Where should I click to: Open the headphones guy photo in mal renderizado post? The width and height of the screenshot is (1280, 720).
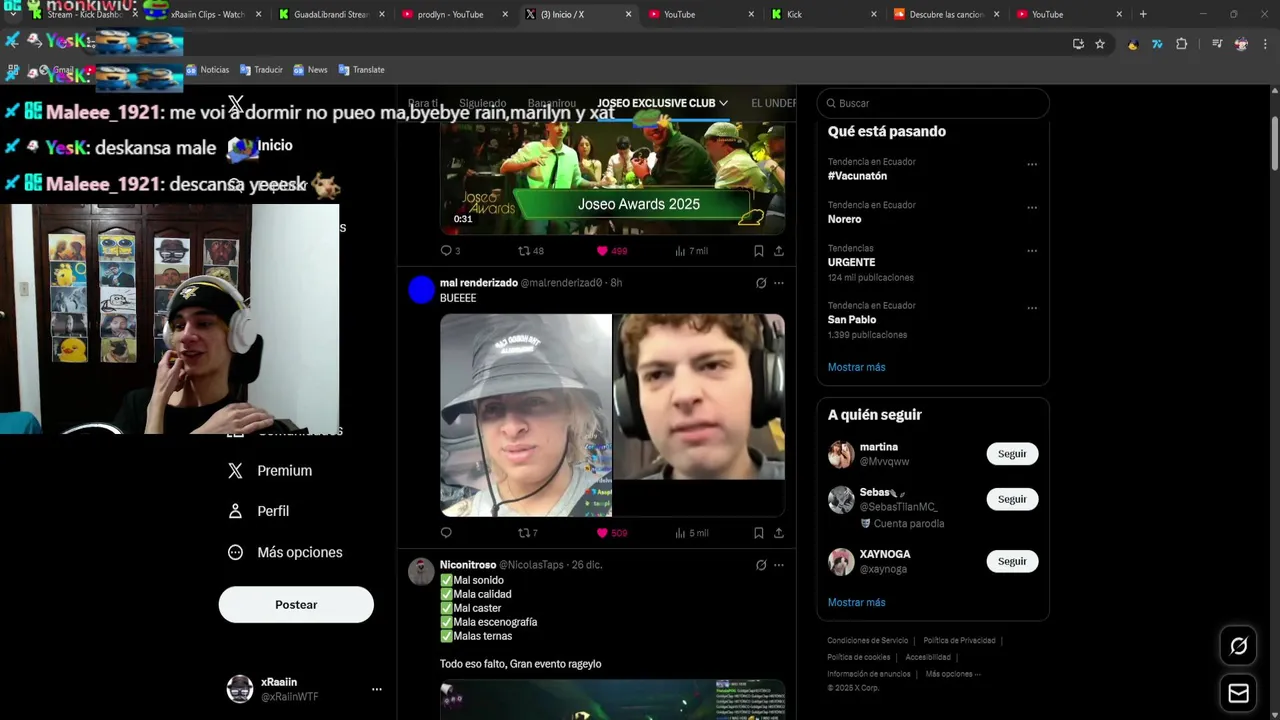tap(699, 397)
